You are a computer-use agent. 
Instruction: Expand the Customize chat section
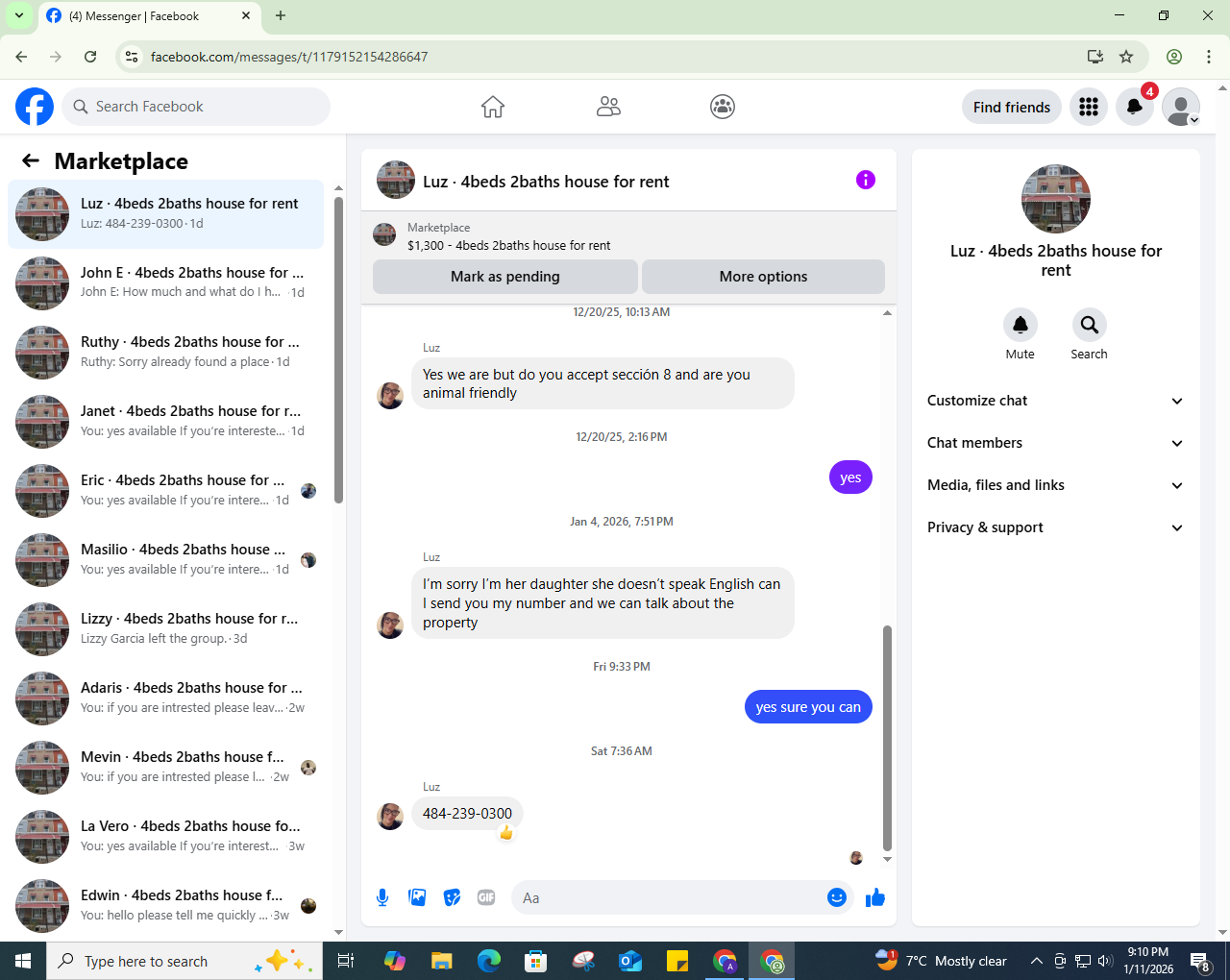click(1055, 401)
